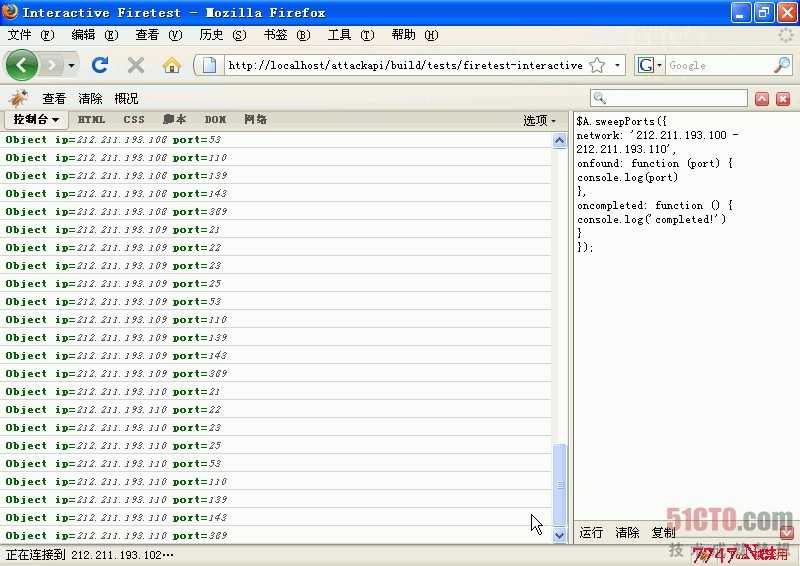
Task: Open the 选项 options dropdown
Action: (539, 120)
